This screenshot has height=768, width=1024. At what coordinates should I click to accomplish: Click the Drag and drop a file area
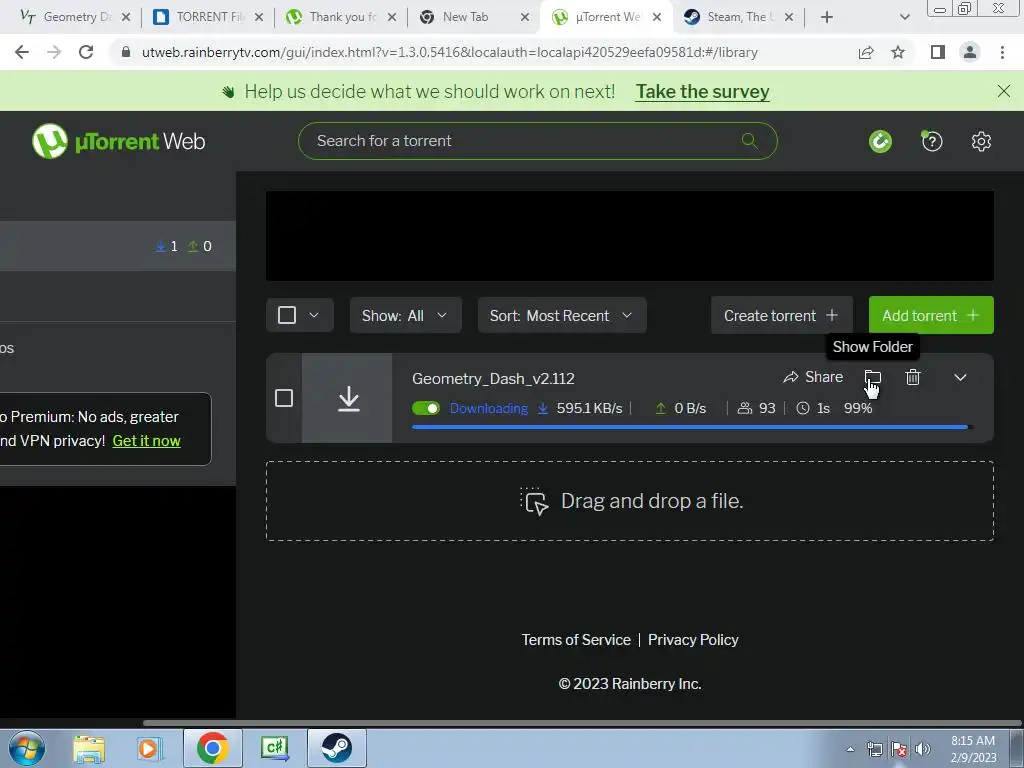pyautogui.click(x=630, y=501)
